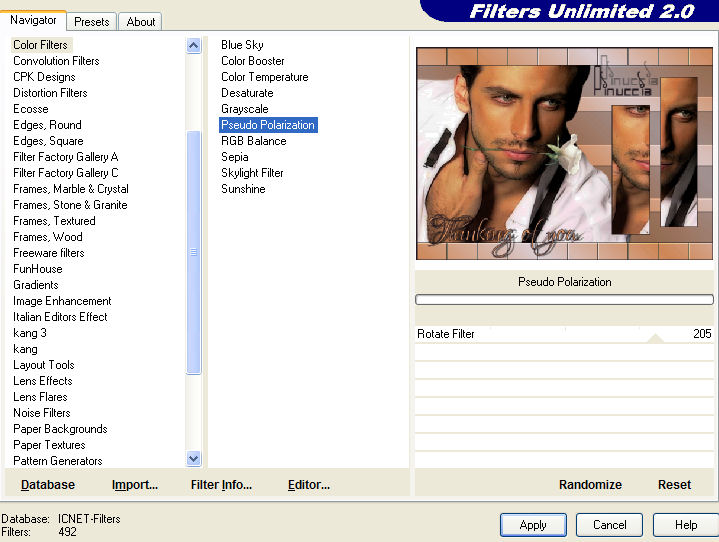Select Pattern Generators category
719x542 pixels.
tap(58, 461)
